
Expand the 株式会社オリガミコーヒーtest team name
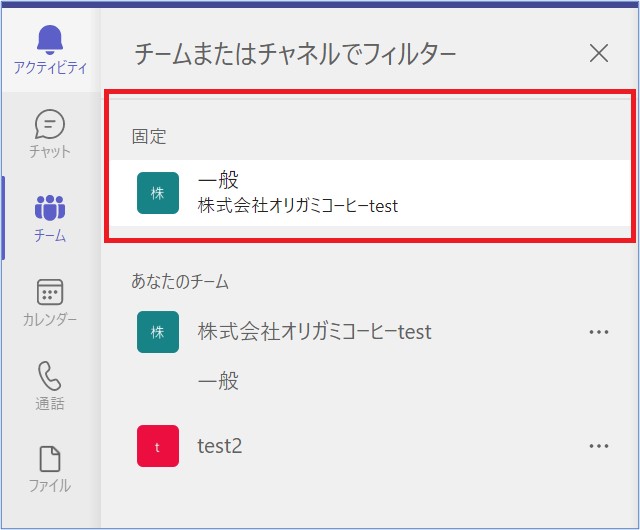pyautogui.click(x=314, y=332)
